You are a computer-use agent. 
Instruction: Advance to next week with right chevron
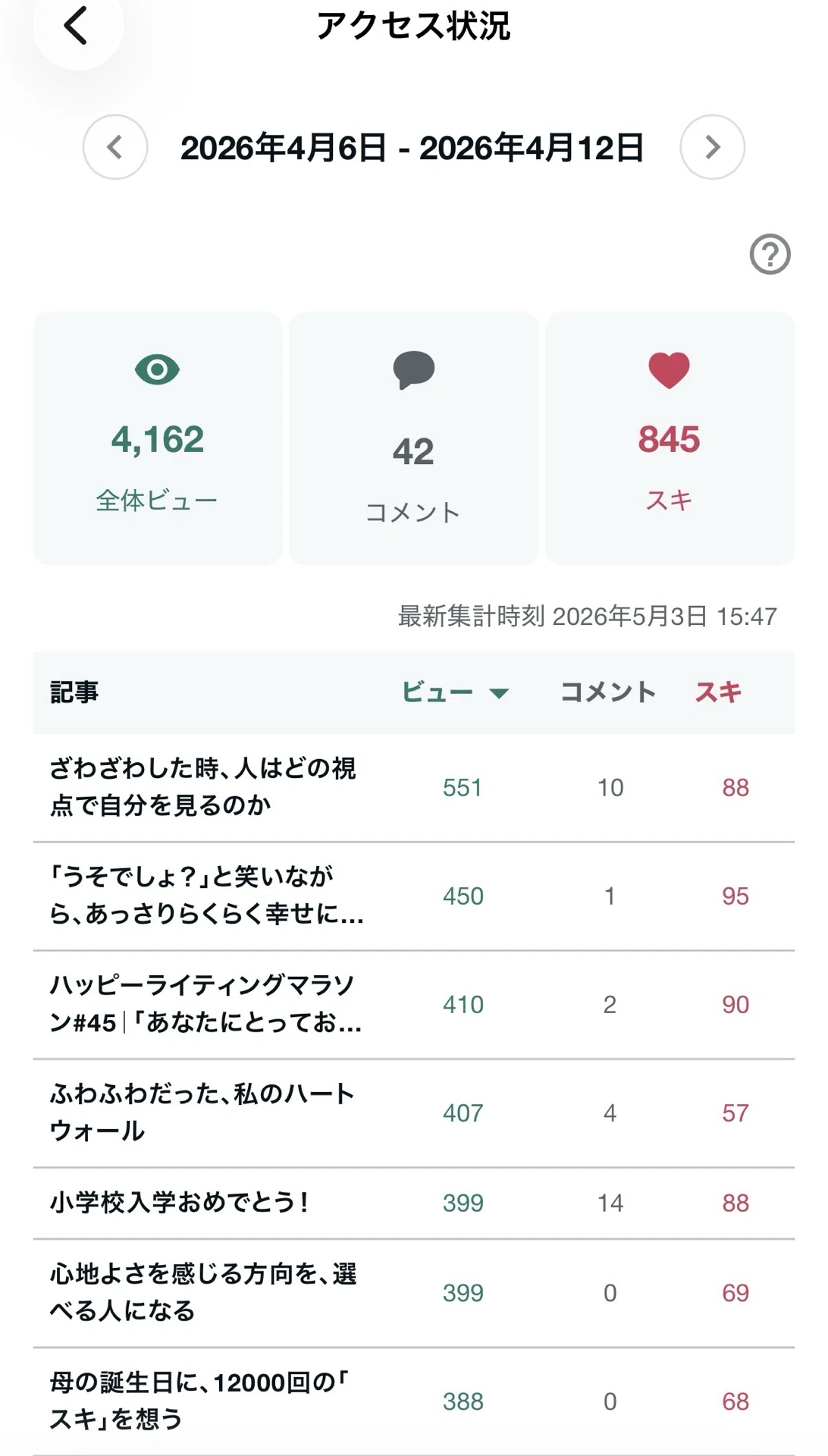pos(712,147)
